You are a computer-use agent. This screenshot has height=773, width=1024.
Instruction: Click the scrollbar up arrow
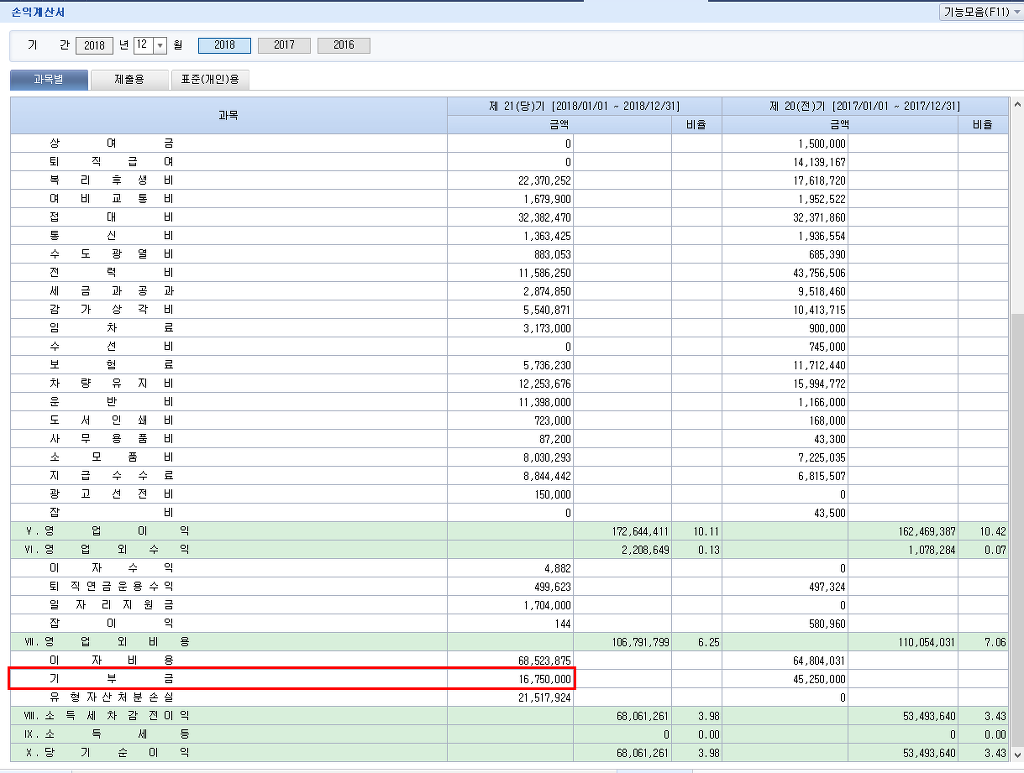coord(1017,105)
